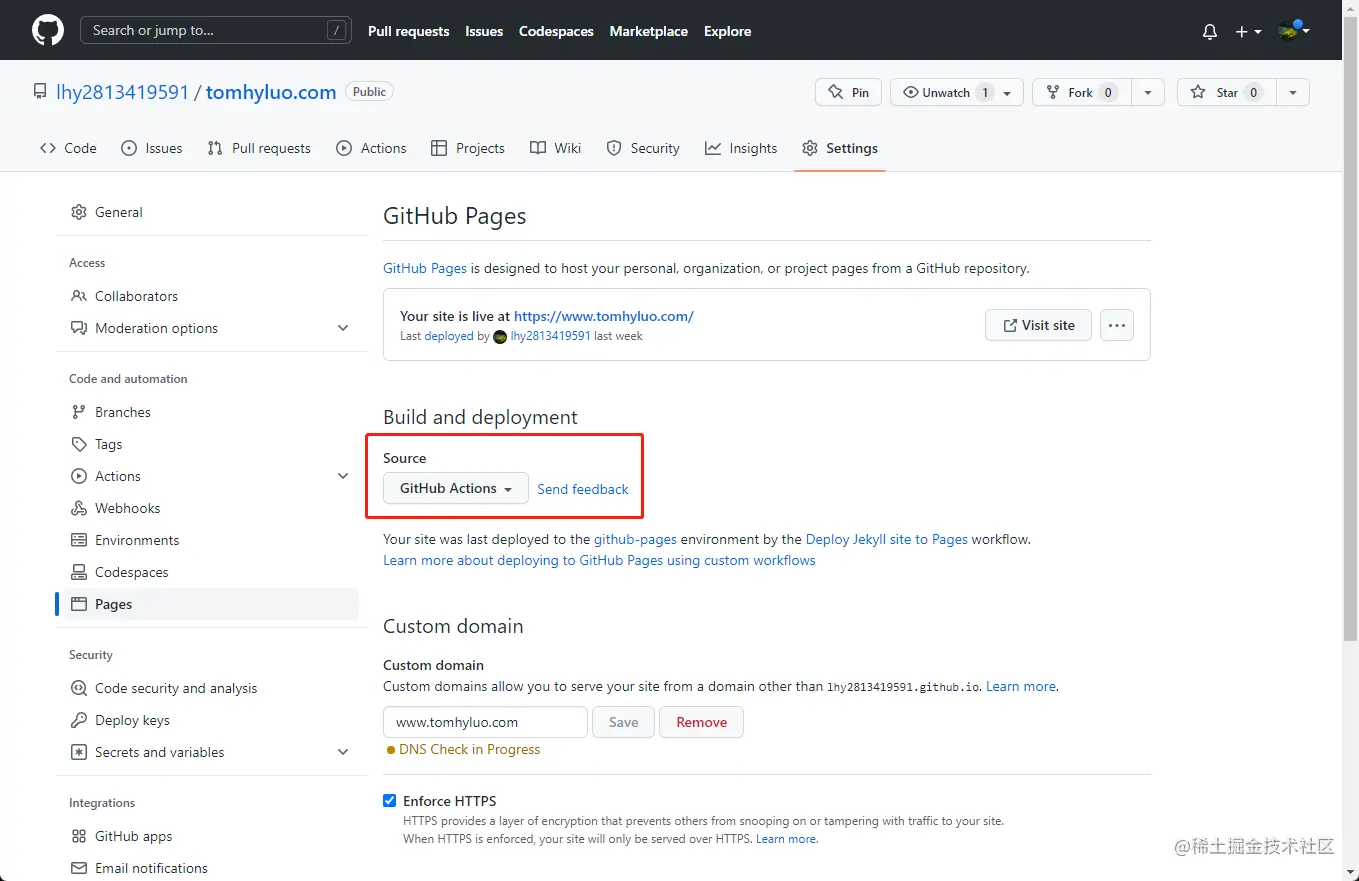
Task: Expand the sidebar Actions chevron
Action: (x=343, y=476)
